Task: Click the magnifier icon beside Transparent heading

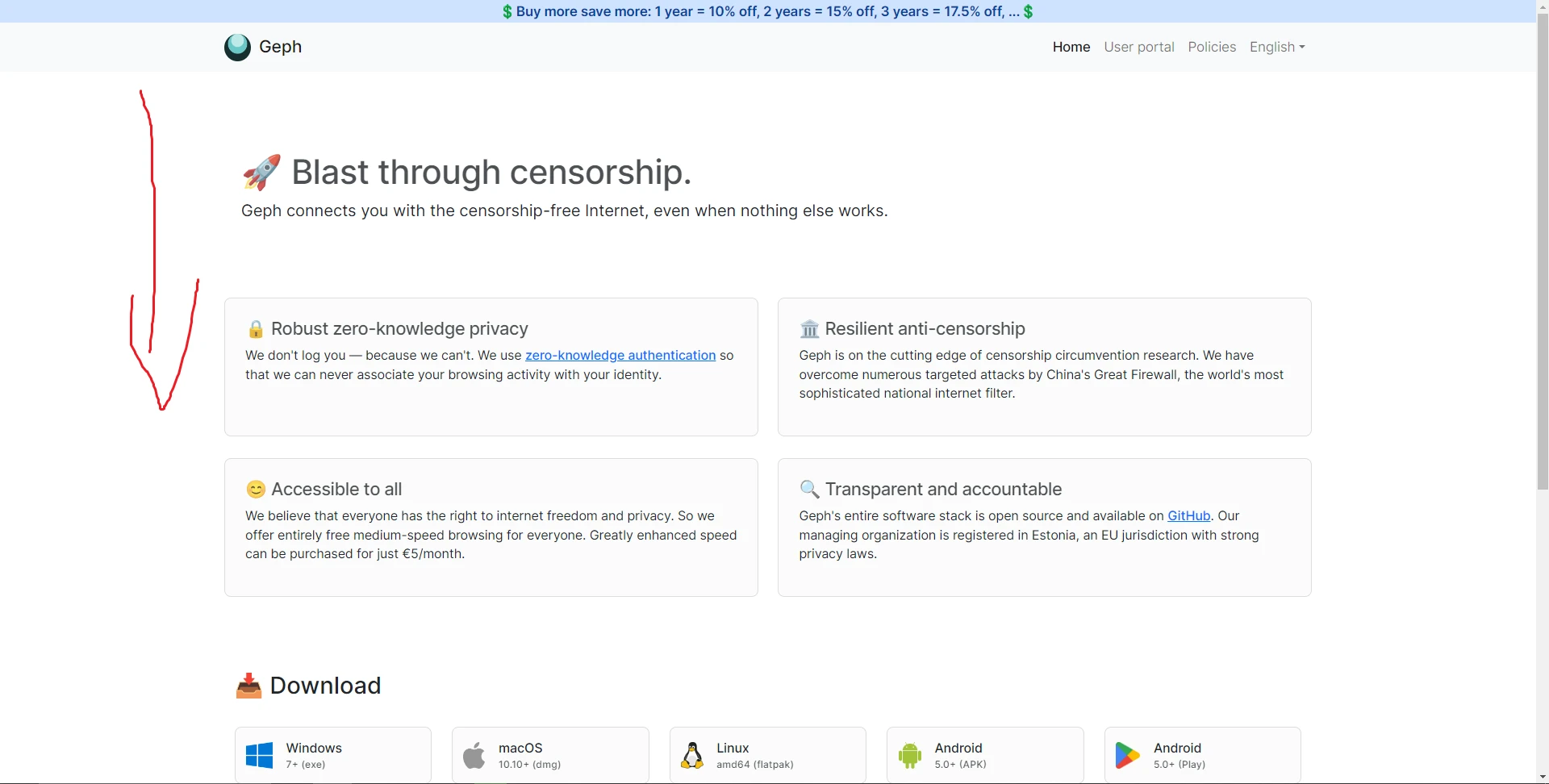Action: 808,490
